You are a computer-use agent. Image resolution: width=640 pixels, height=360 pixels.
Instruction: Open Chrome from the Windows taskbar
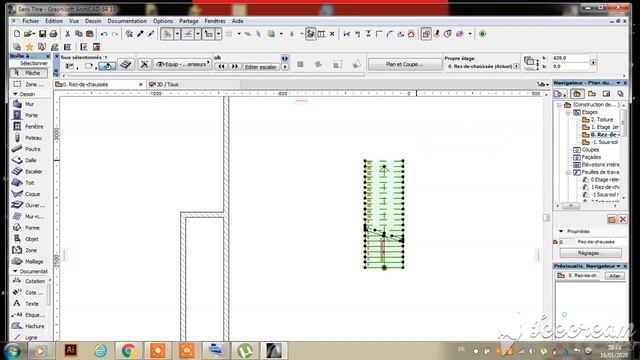pyautogui.click(x=129, y=350)
